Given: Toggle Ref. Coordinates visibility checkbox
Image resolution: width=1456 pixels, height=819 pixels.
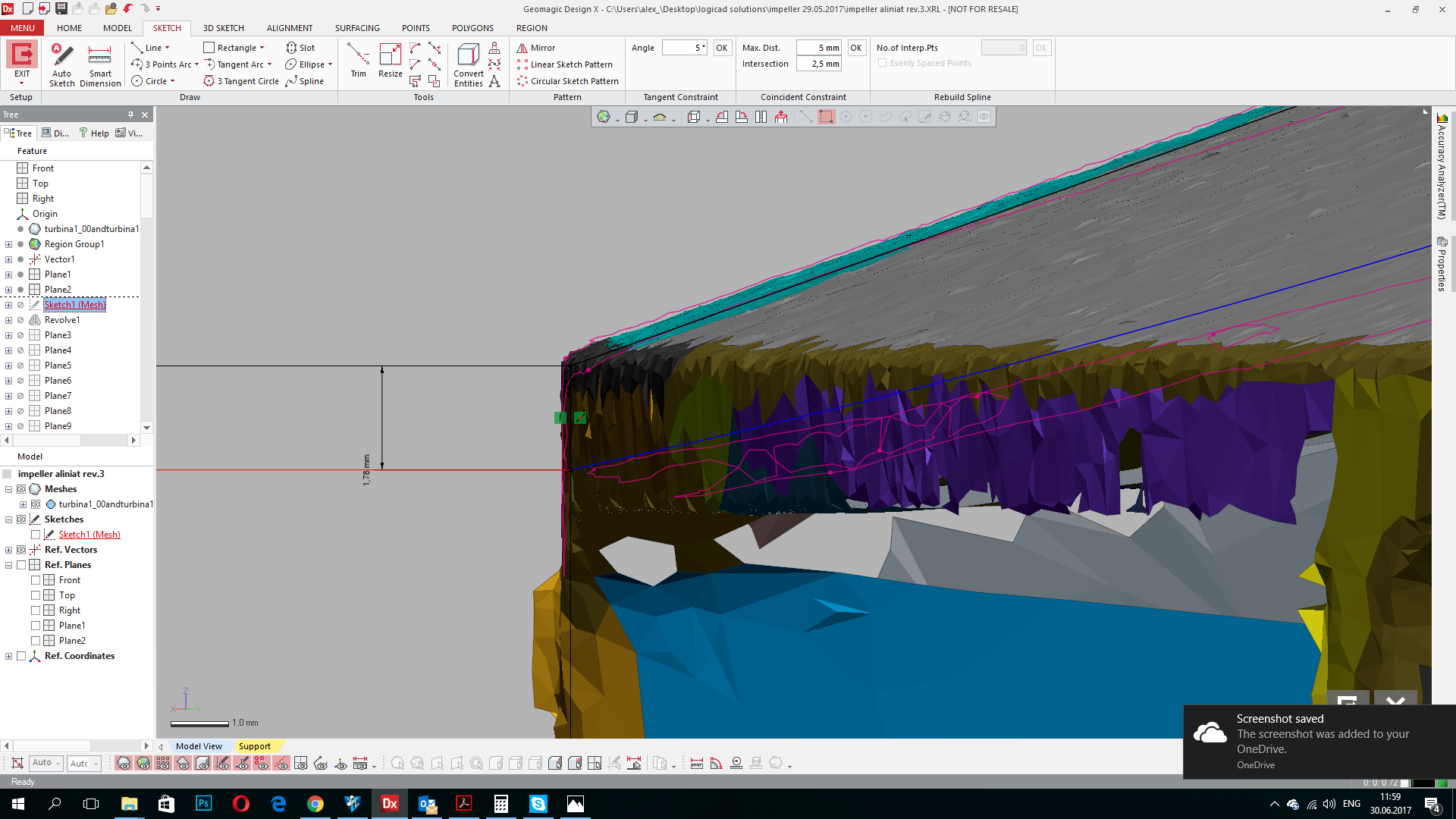Looking at the screenshot, I should tap(21, 656).
